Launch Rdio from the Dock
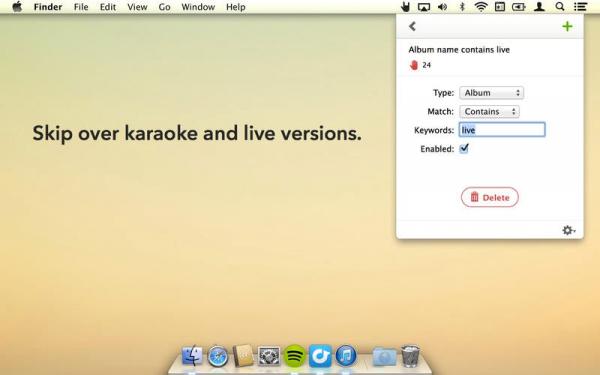600x375 pixels. point(320,356)
